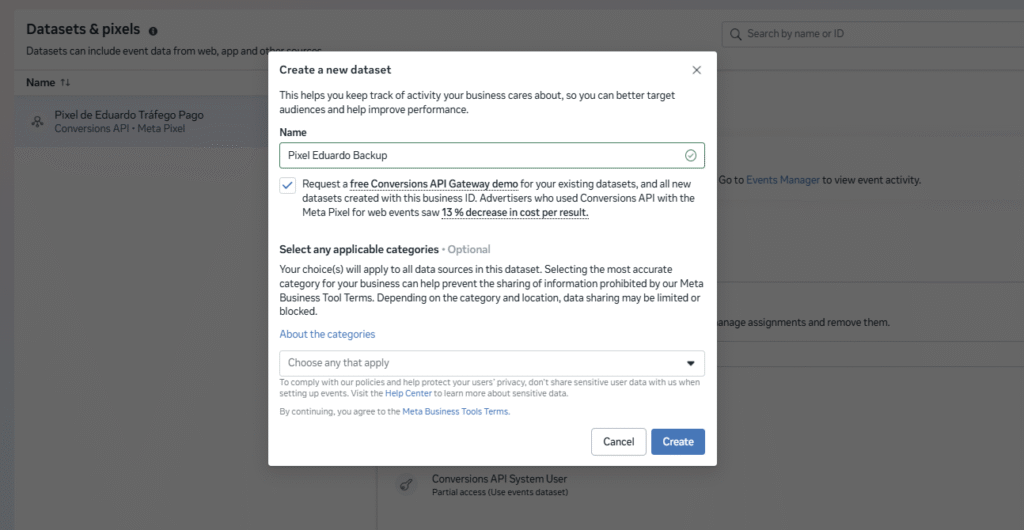This screenshot has width=1024, height=530.
Task: Focus the Search by name or ID box
Action: [x=870, y=34]
